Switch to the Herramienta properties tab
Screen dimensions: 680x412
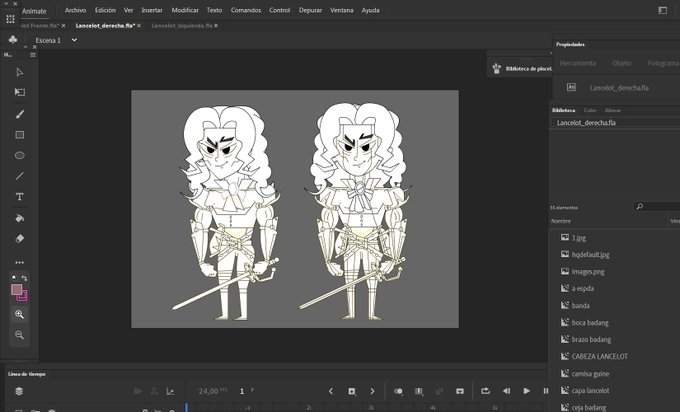point(578,63)
